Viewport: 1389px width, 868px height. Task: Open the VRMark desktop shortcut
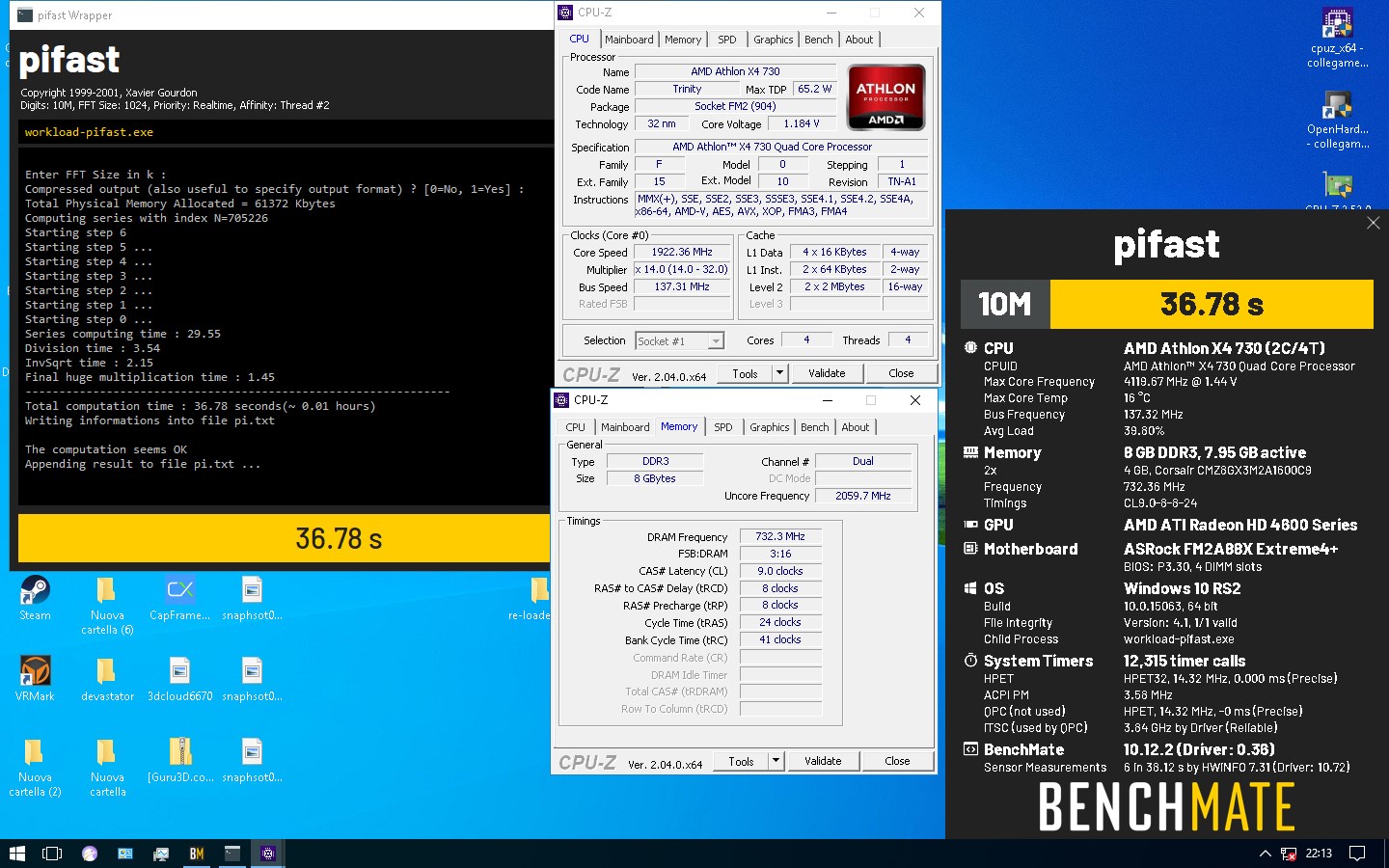pyautogui.click(x=35, y=679)
